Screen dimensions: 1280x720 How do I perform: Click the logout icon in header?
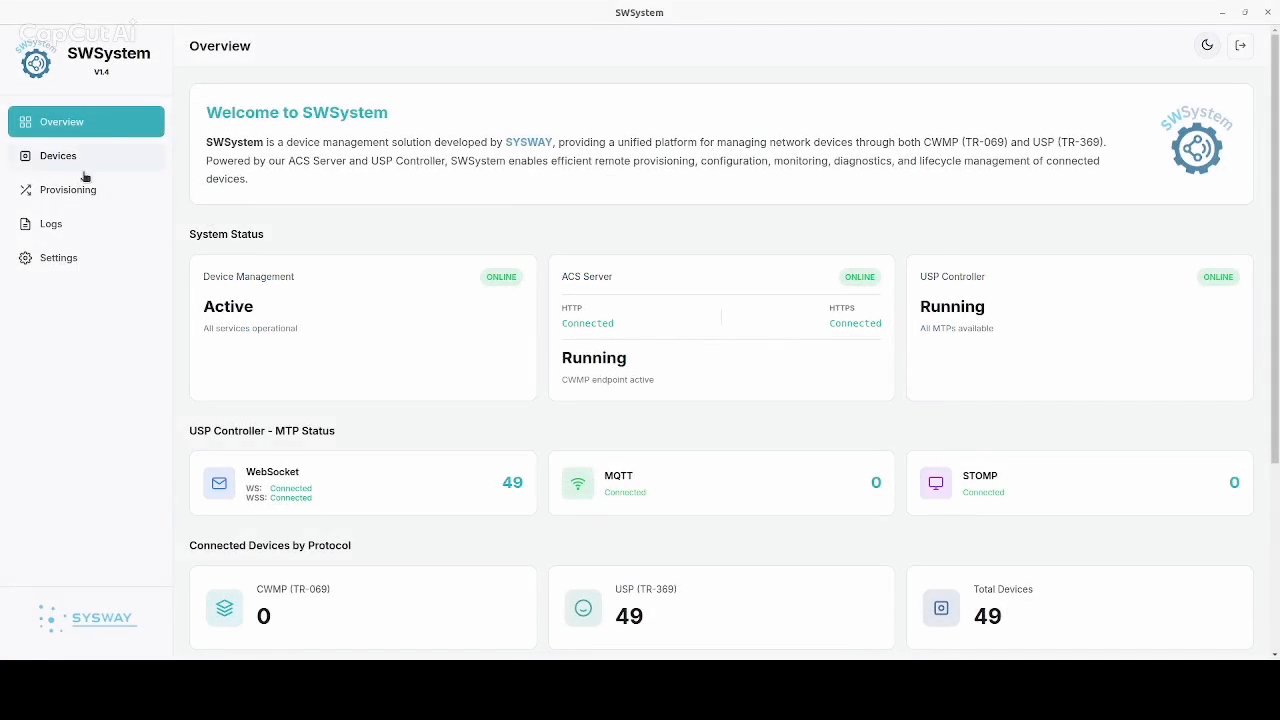pos(1240,45)
